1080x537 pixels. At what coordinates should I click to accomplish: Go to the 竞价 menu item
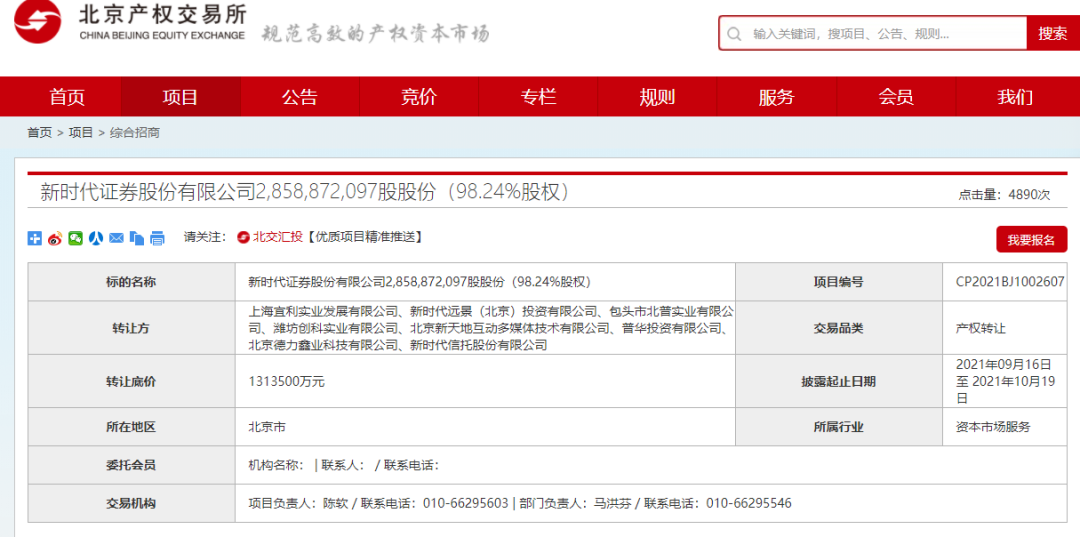coord(419,97)
